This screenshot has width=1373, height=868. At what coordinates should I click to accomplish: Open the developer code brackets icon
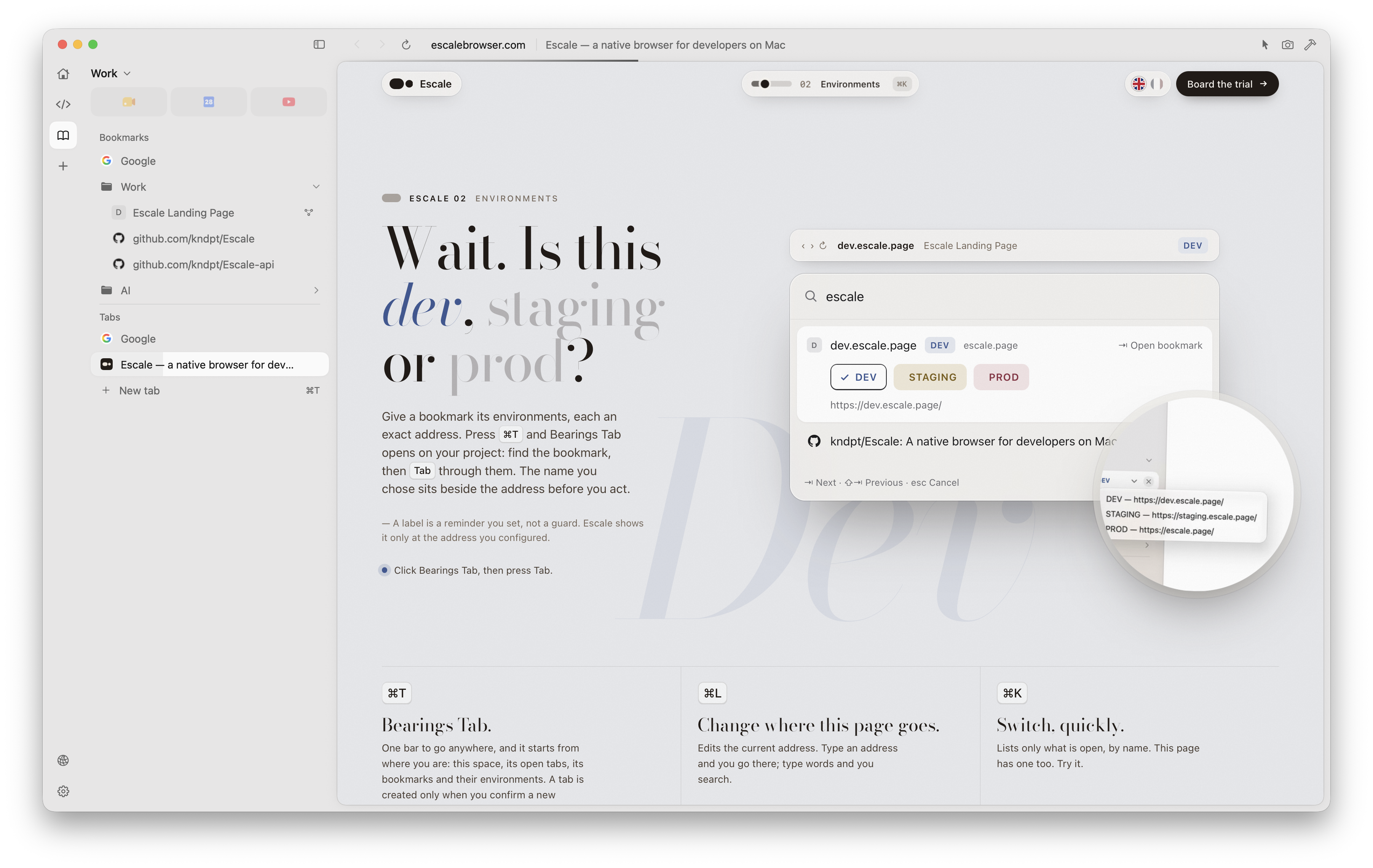63,104
